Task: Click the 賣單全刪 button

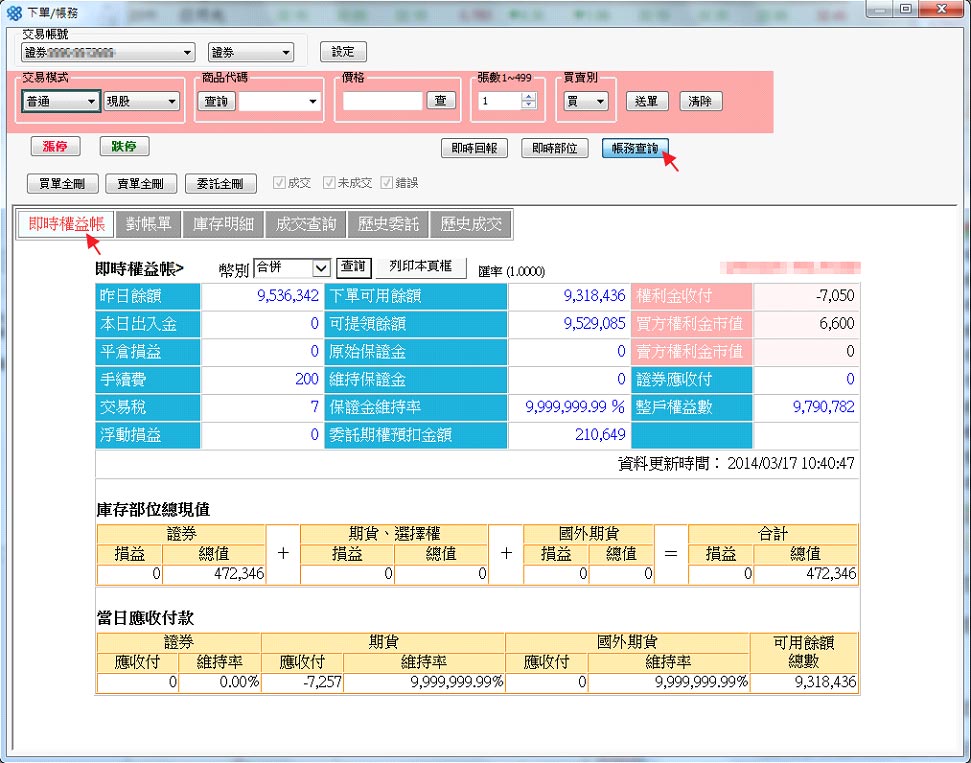Action: tap(141, 183)
